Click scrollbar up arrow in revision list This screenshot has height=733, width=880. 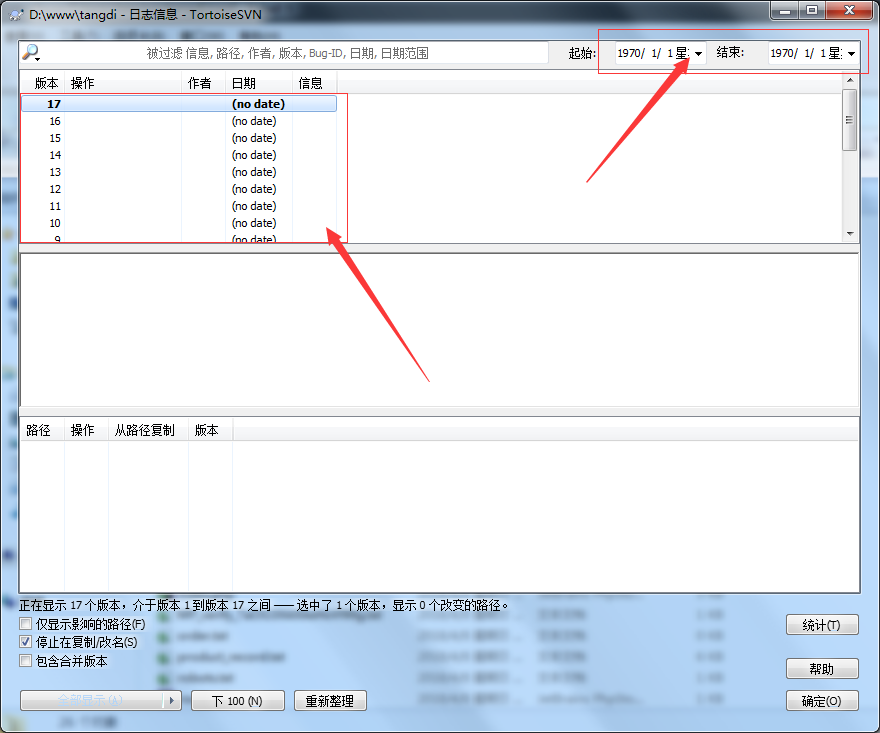click(850, 80)
